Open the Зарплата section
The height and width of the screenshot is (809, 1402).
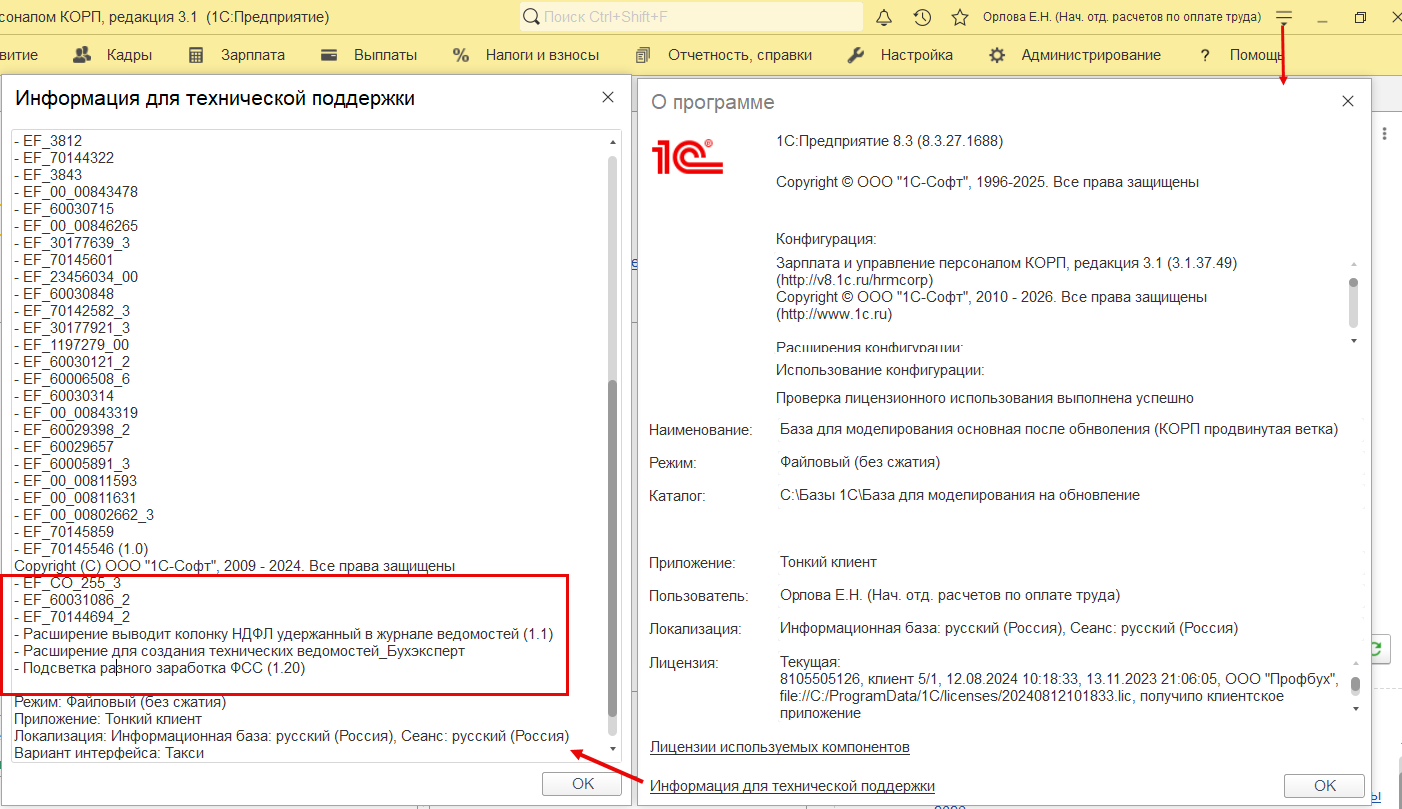coord(236,55)
